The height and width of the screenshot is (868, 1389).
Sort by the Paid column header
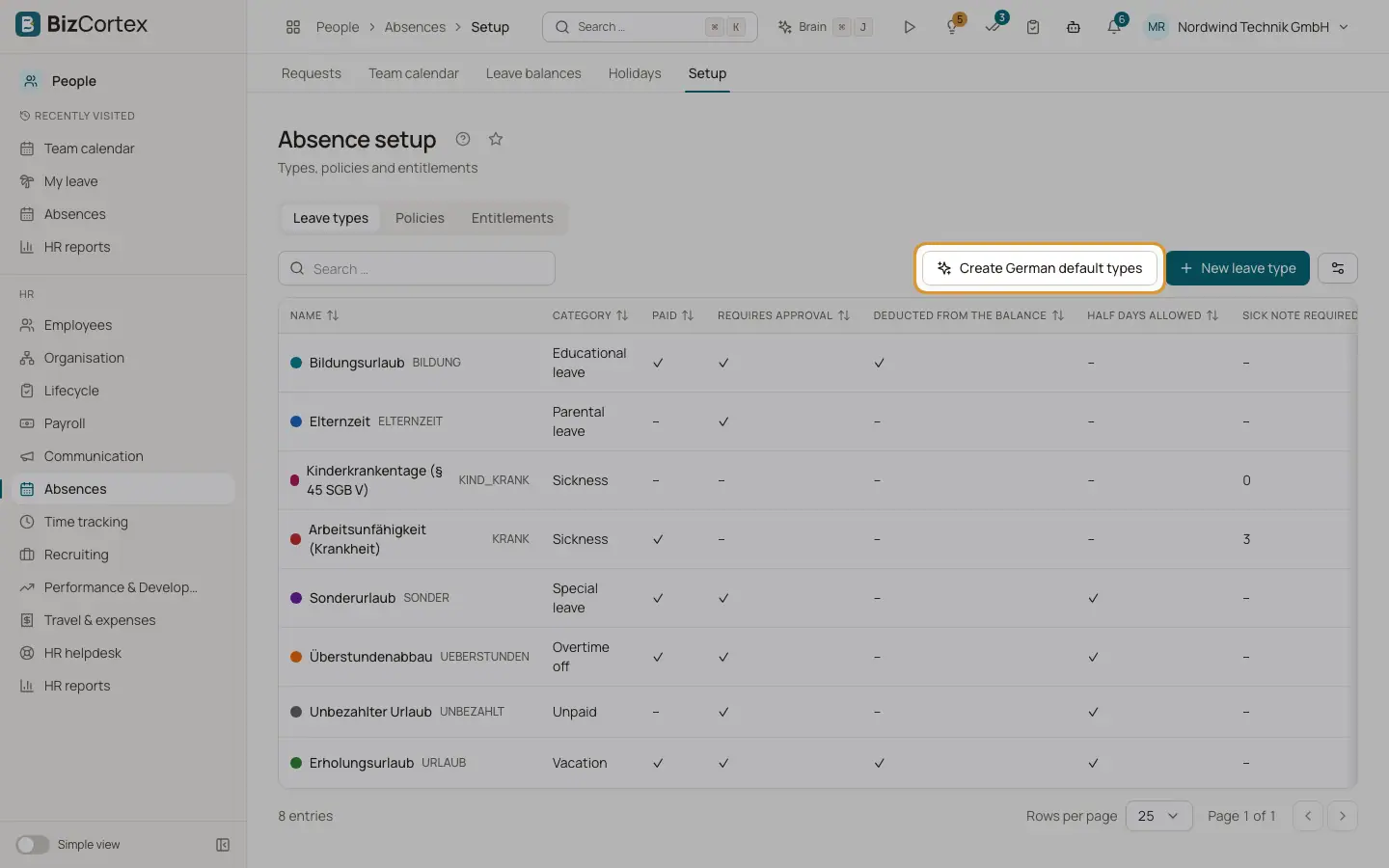click(672, 315)
